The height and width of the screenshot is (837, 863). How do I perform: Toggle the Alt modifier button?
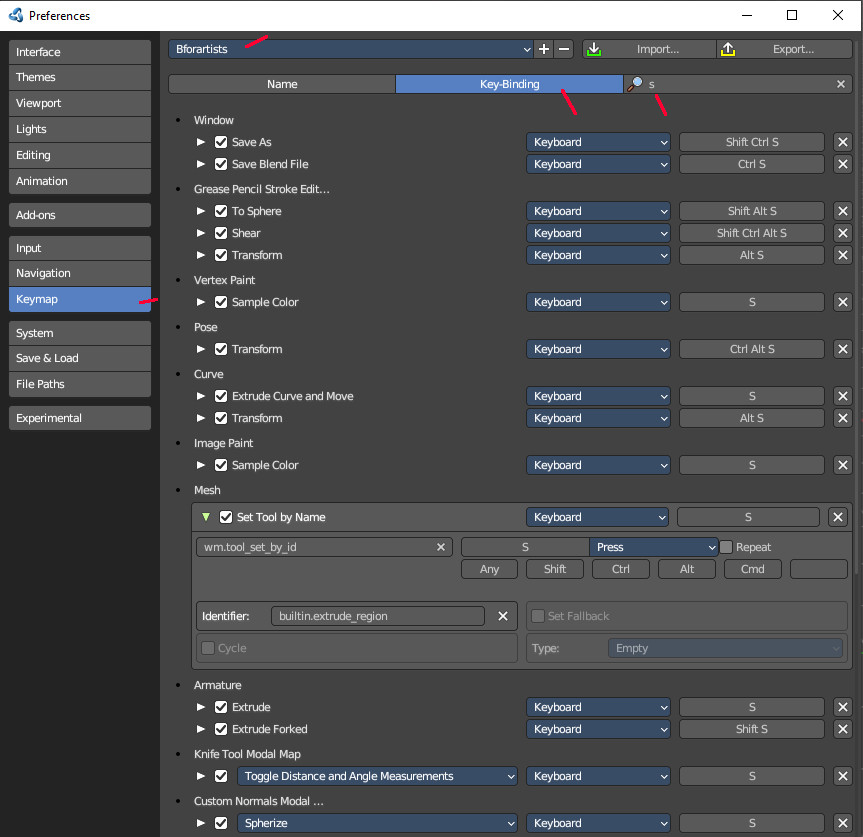[687, 569]
